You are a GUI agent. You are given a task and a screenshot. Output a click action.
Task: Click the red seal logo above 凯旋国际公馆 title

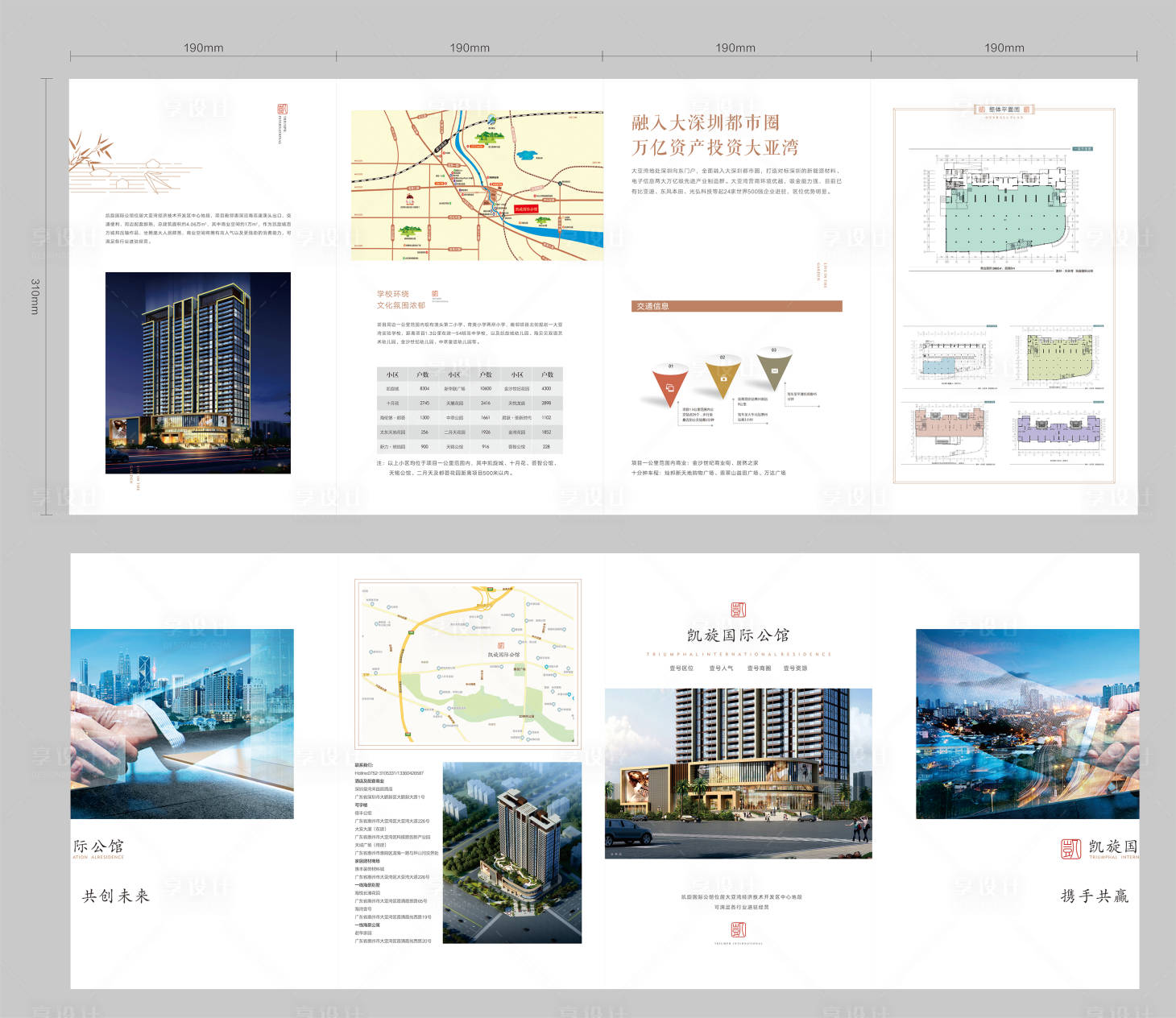pos(738,610)
